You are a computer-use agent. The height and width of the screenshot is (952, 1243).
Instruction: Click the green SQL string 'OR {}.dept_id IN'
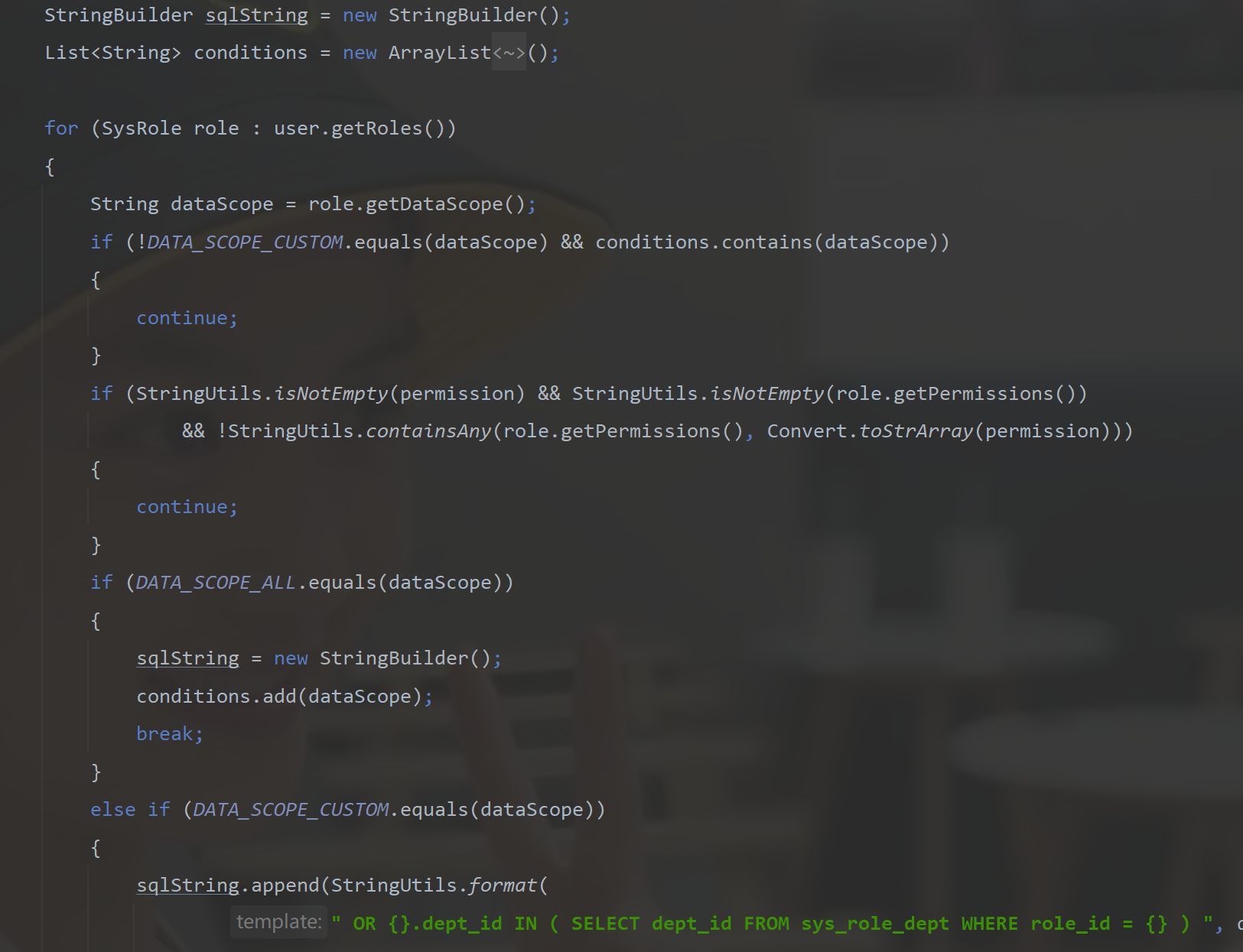[444, 924]
